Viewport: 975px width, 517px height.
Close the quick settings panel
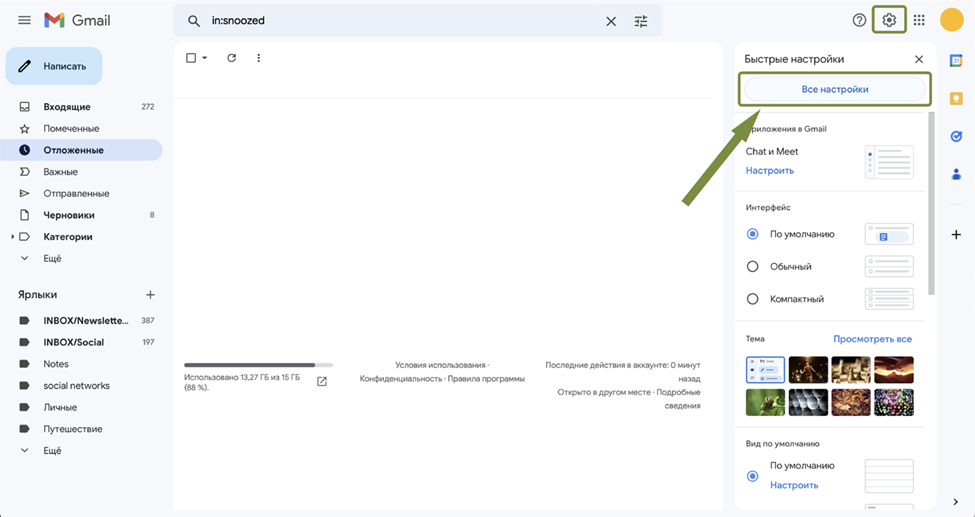tap(919, 59)
